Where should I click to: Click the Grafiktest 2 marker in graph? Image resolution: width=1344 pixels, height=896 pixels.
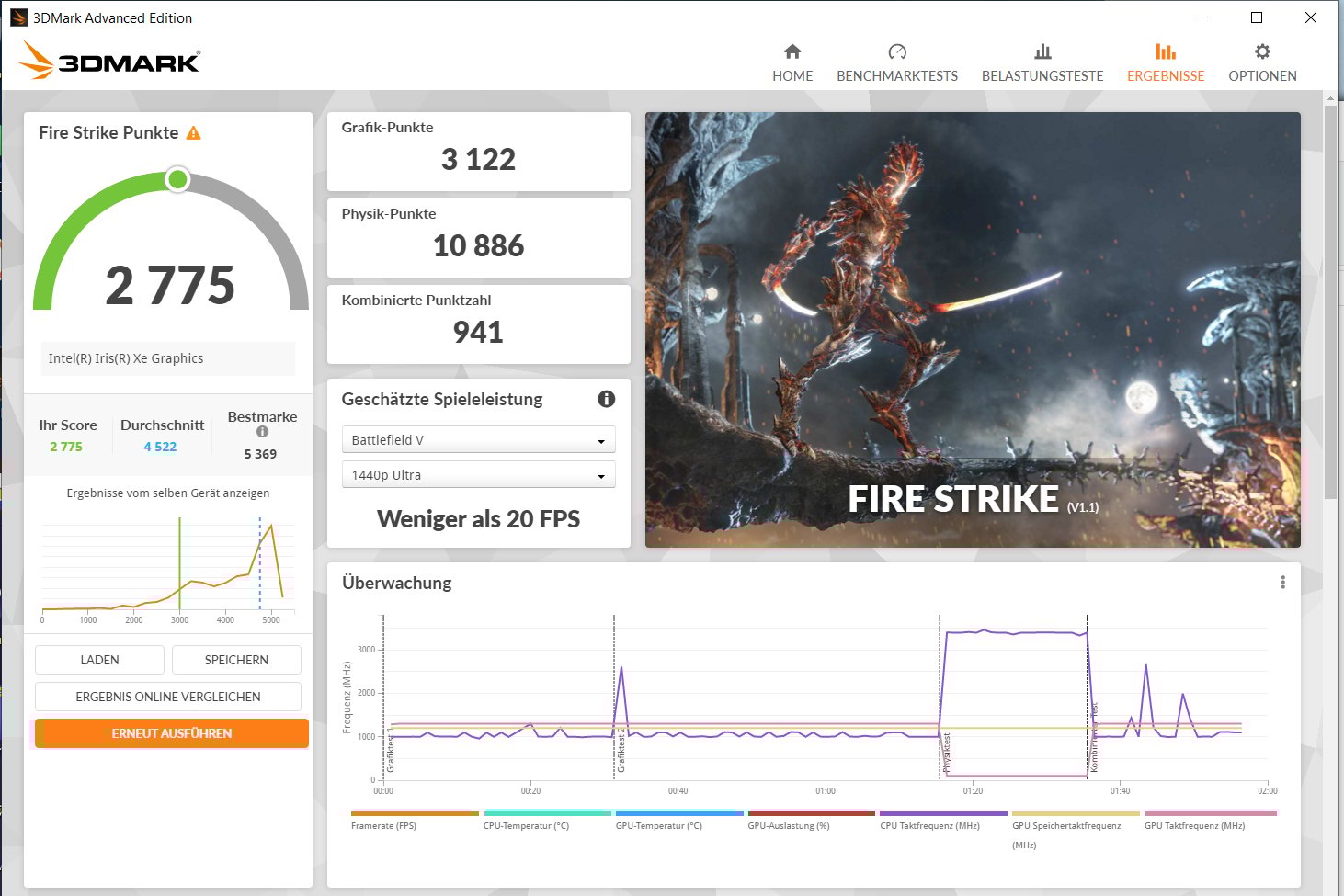pyautogui.click(x=621, y=750)
